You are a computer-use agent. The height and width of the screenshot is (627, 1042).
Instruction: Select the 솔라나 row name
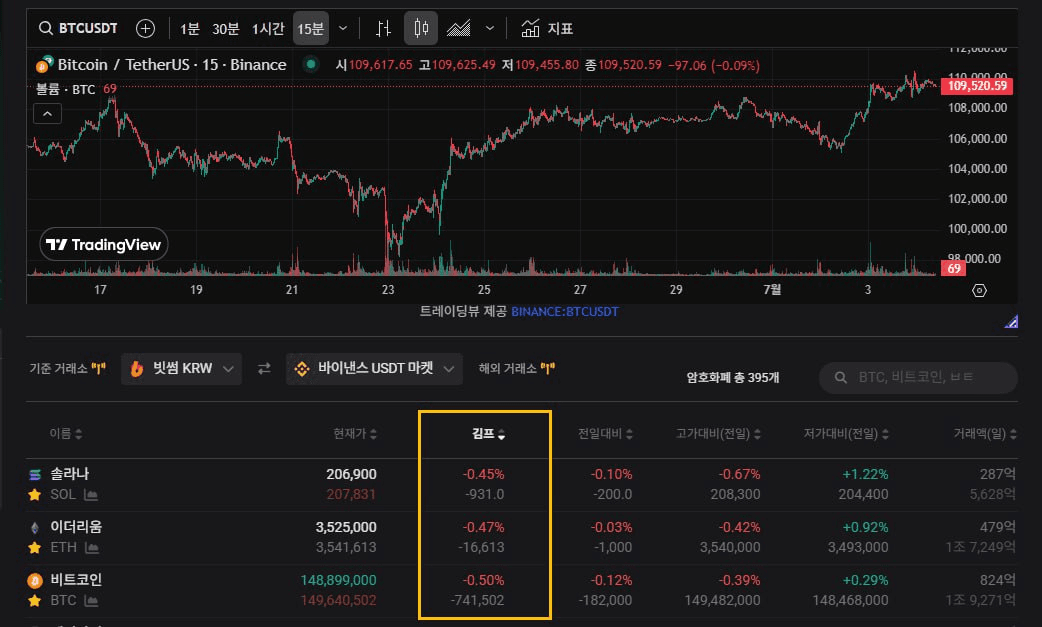tap(70, 474)
